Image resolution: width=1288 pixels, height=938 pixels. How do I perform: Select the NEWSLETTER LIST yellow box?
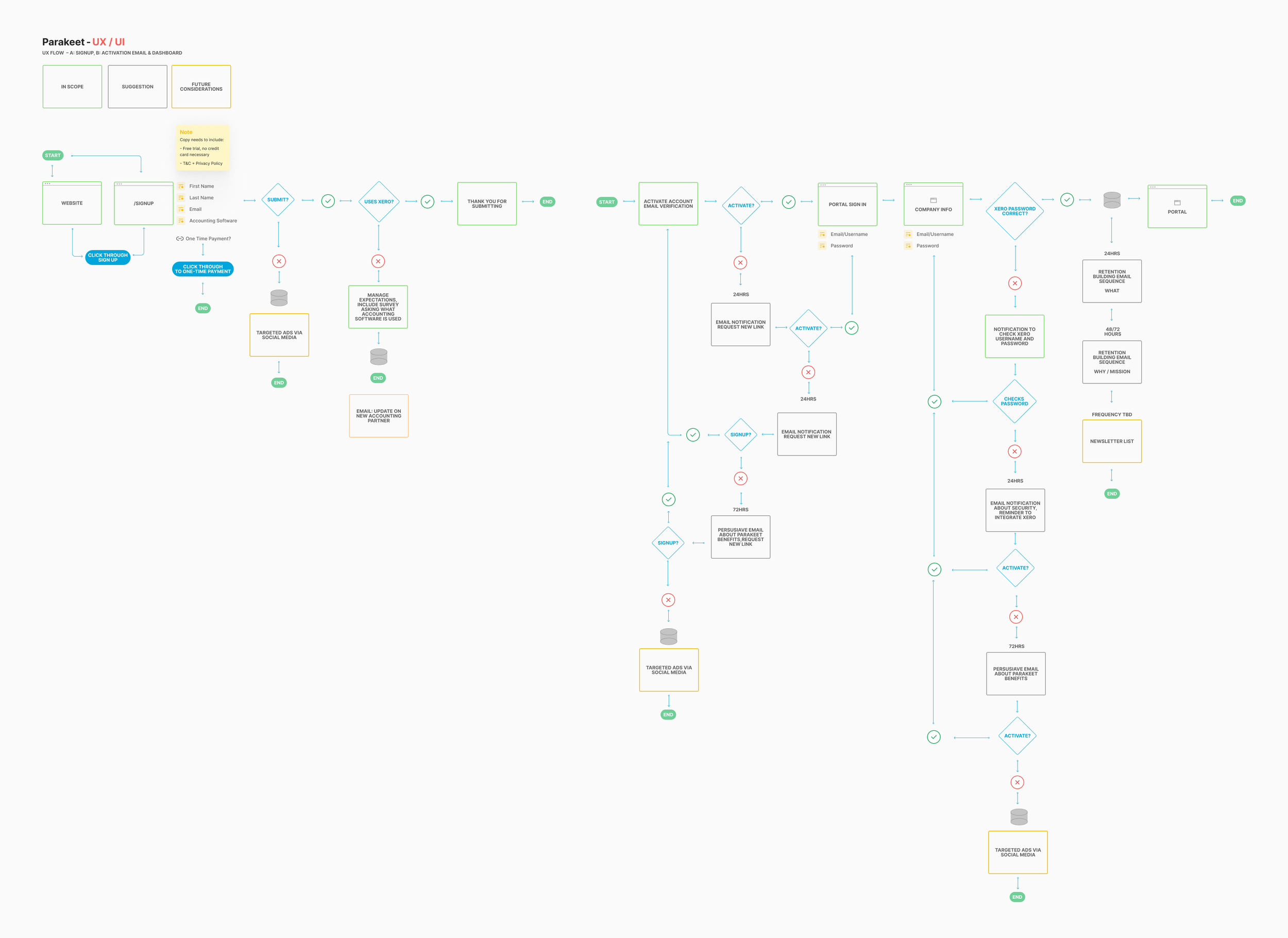click(x=1111, y=441)
